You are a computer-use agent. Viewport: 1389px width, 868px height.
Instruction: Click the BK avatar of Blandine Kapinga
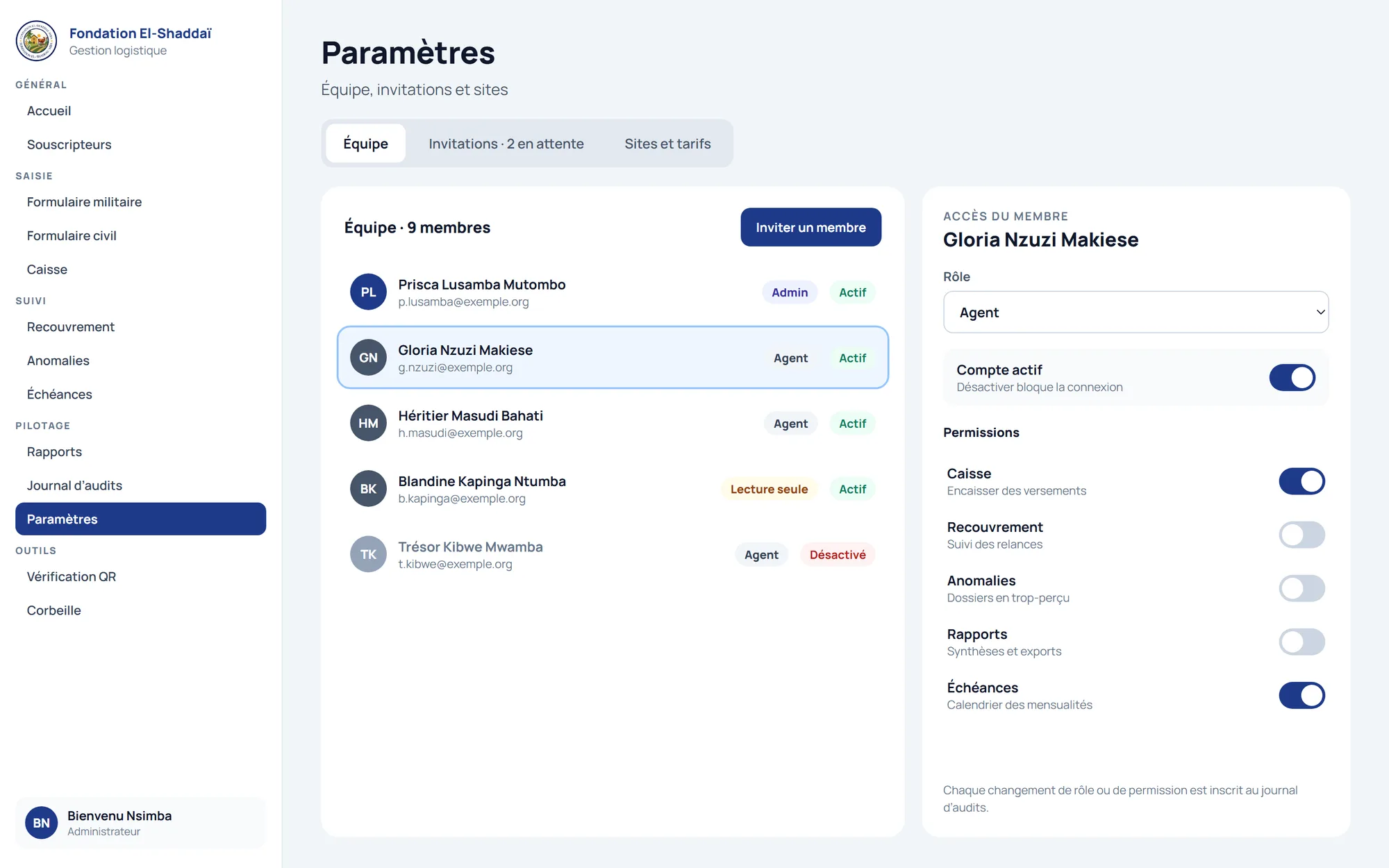click(368, 489)
